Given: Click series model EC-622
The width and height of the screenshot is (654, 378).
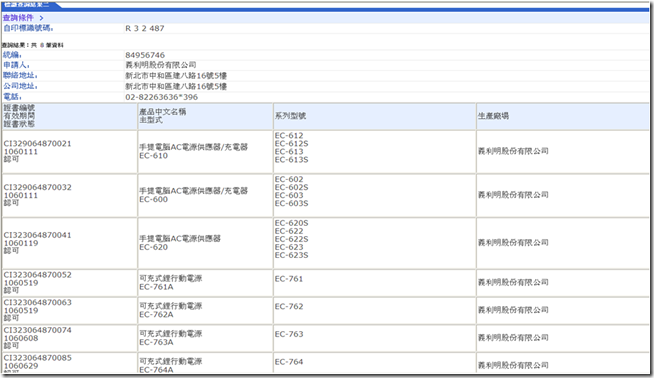Looking at the screenshot, I should coord(289,231).
